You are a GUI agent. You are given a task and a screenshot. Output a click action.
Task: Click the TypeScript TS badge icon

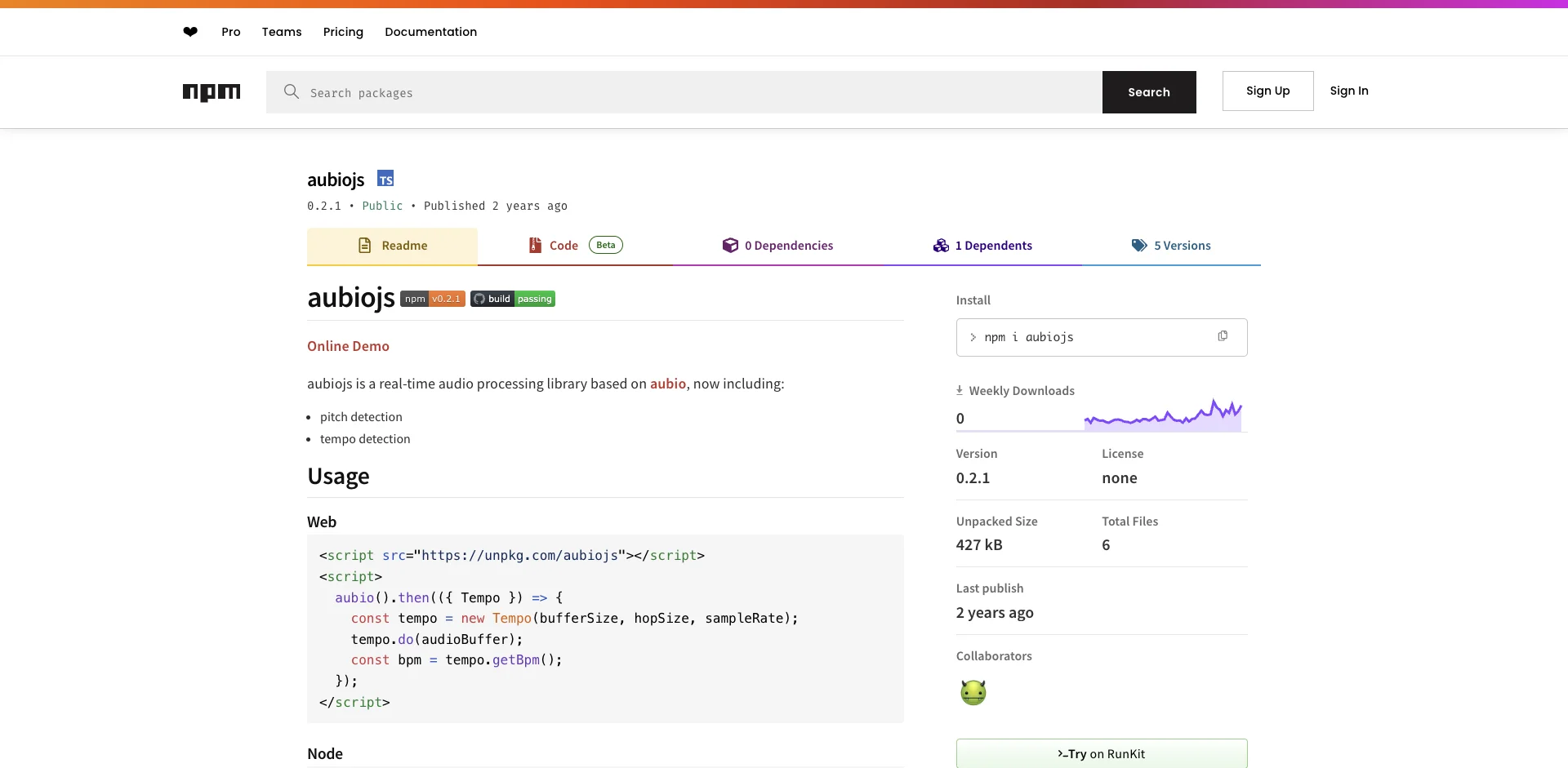pos(385,179)
